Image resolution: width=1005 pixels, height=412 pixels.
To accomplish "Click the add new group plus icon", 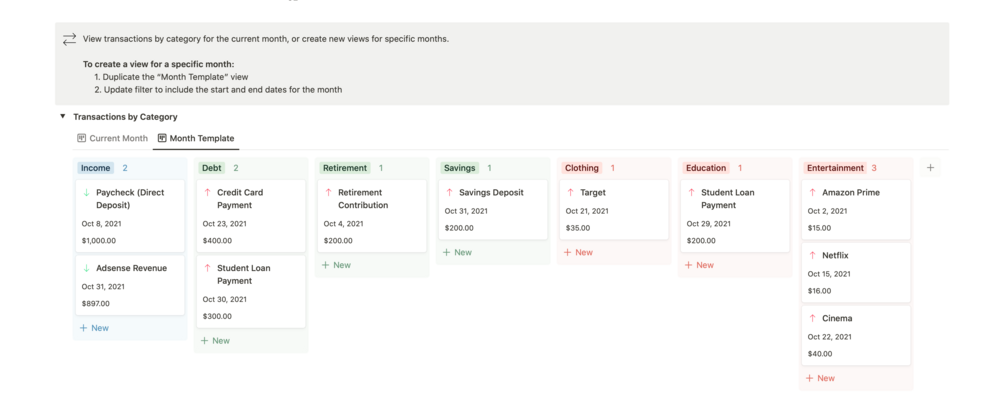I will point(930,168).
